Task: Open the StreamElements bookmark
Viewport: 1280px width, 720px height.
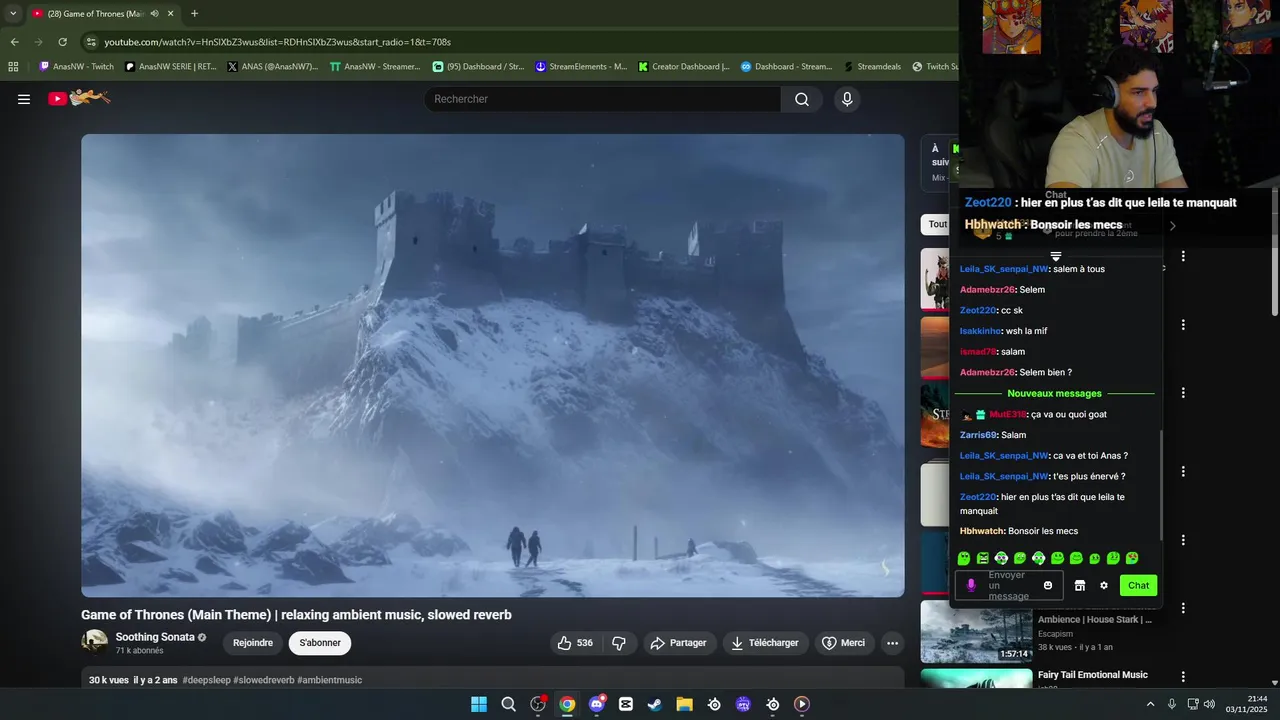Action: coord(581,67)
